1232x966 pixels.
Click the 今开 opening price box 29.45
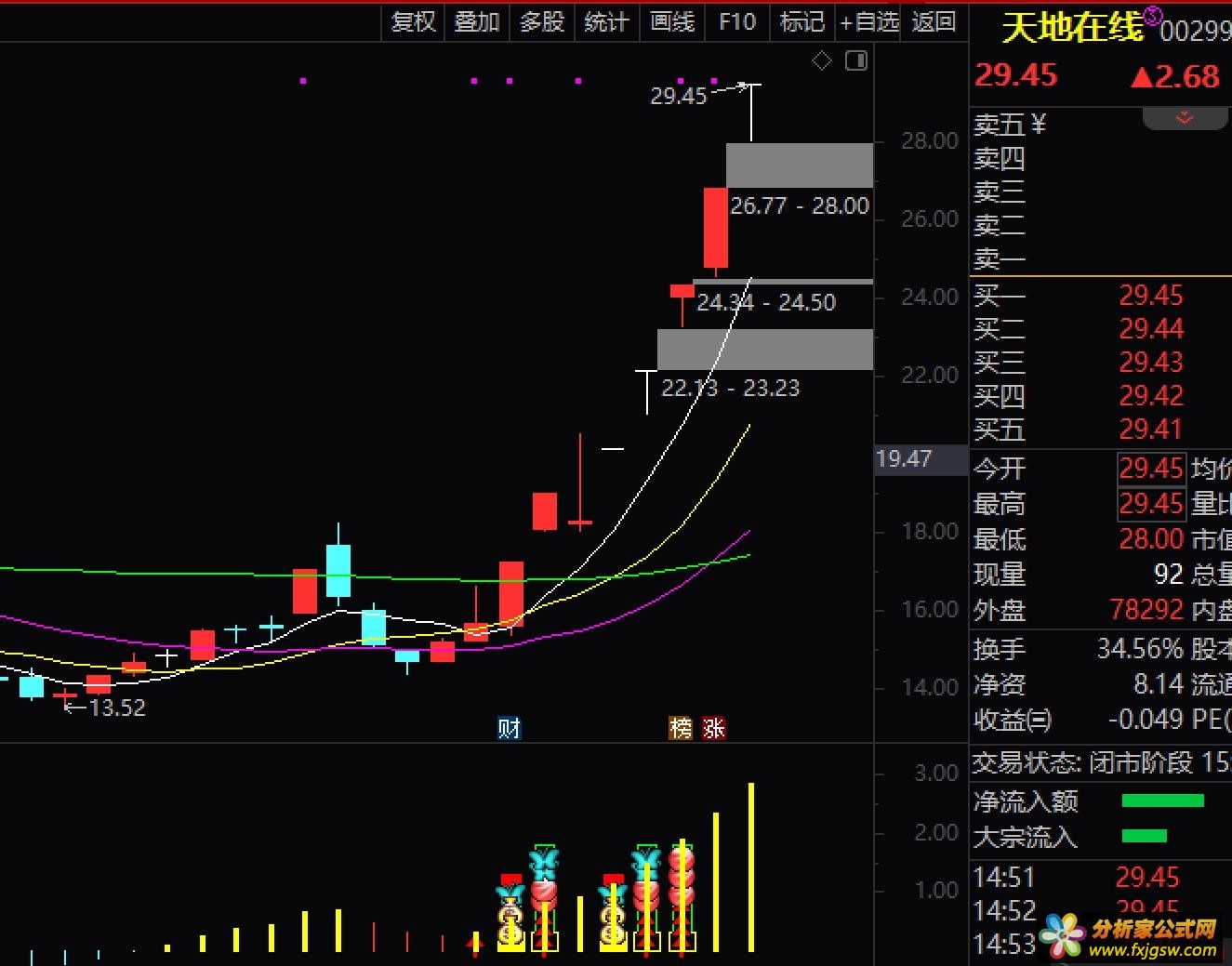[x=1151, y=469]
